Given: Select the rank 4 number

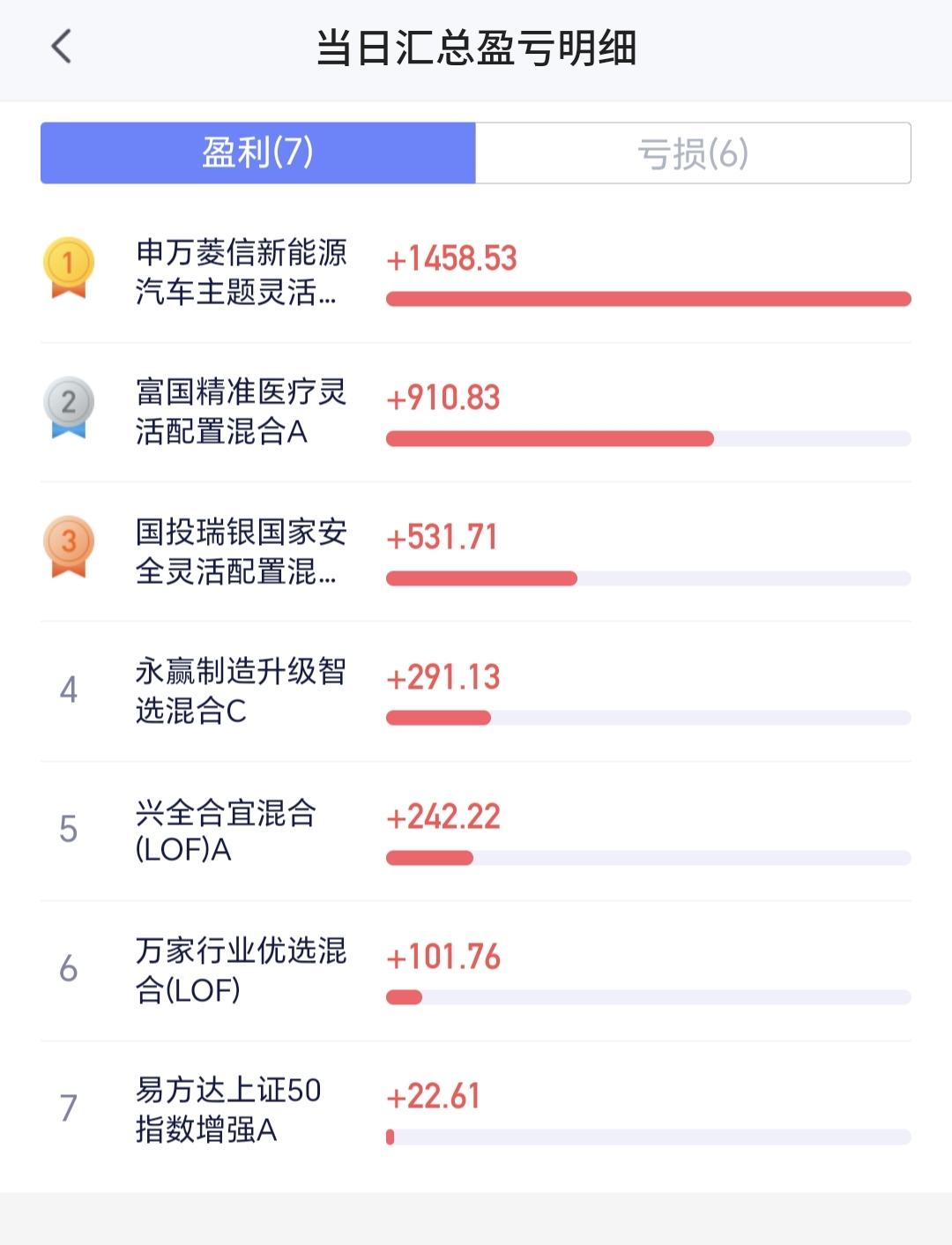Looking at the screenshot, I should 69,690.
